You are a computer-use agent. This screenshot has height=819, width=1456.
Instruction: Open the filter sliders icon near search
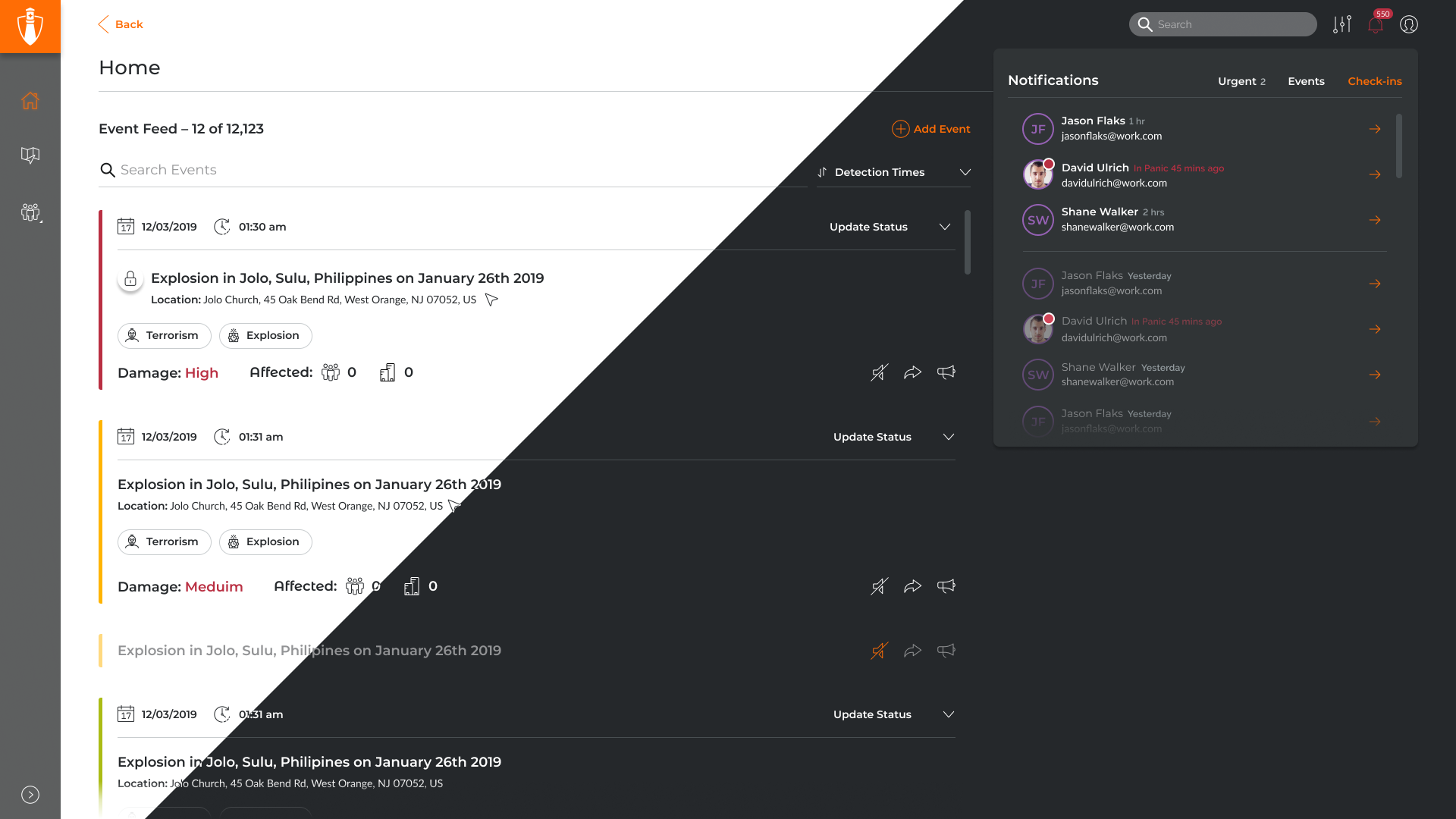point(1342,24)
